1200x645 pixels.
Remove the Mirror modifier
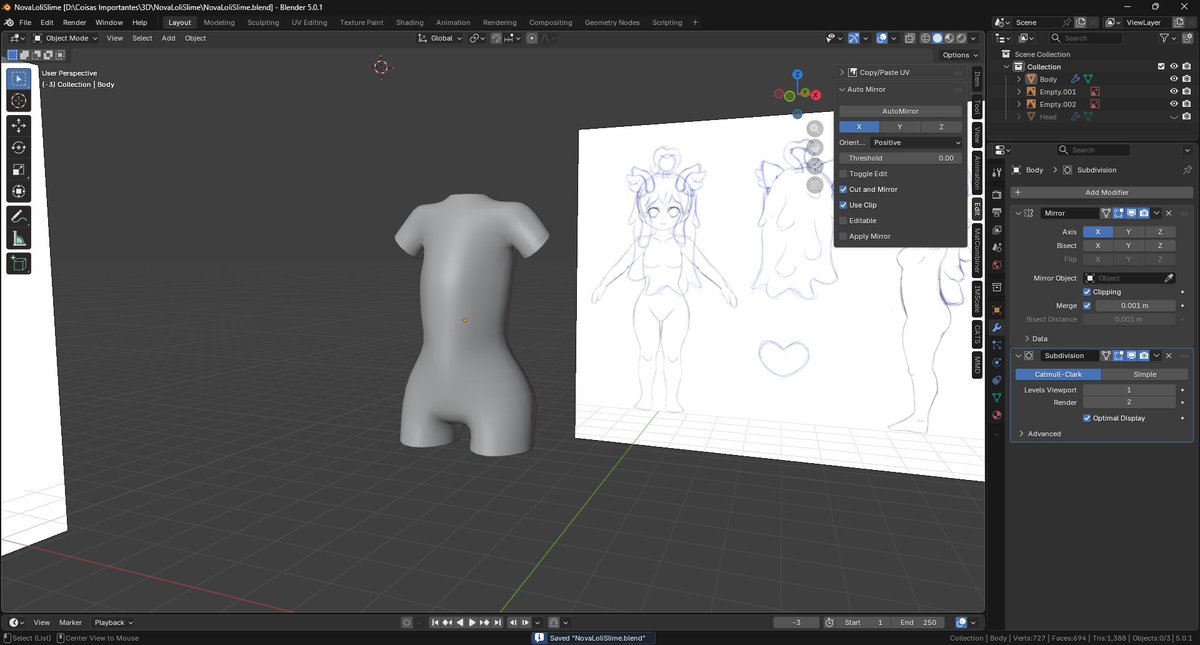[x=1168, y=213]
